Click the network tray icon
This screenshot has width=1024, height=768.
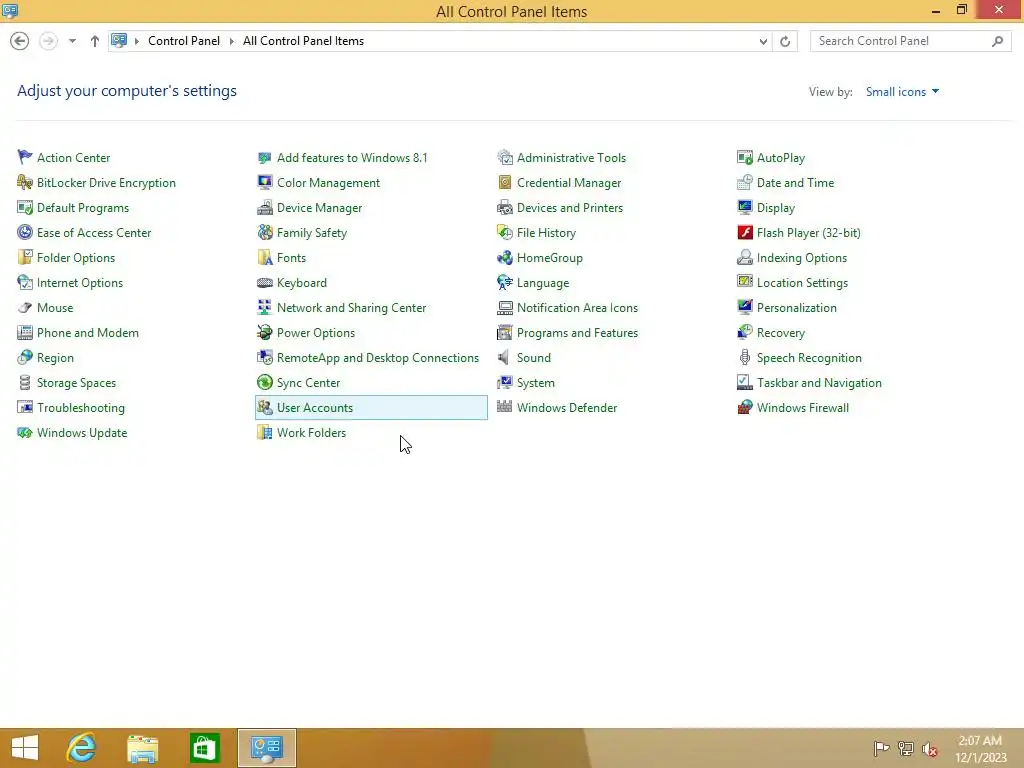906,748
